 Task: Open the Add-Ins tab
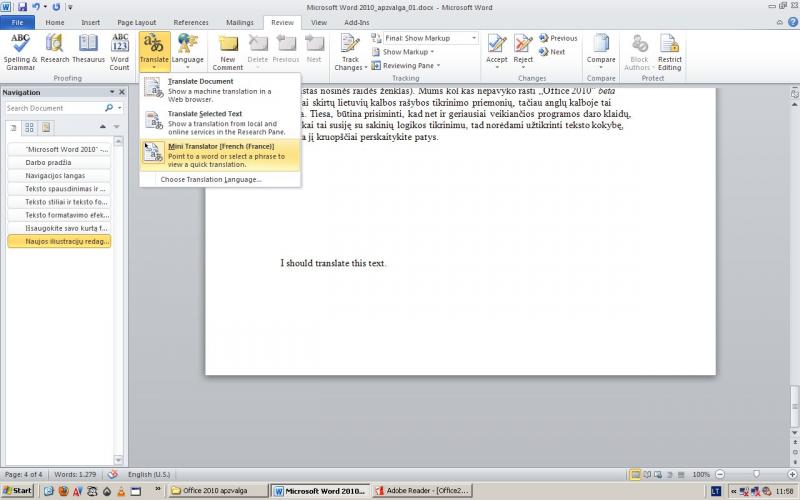click(357, 22)
